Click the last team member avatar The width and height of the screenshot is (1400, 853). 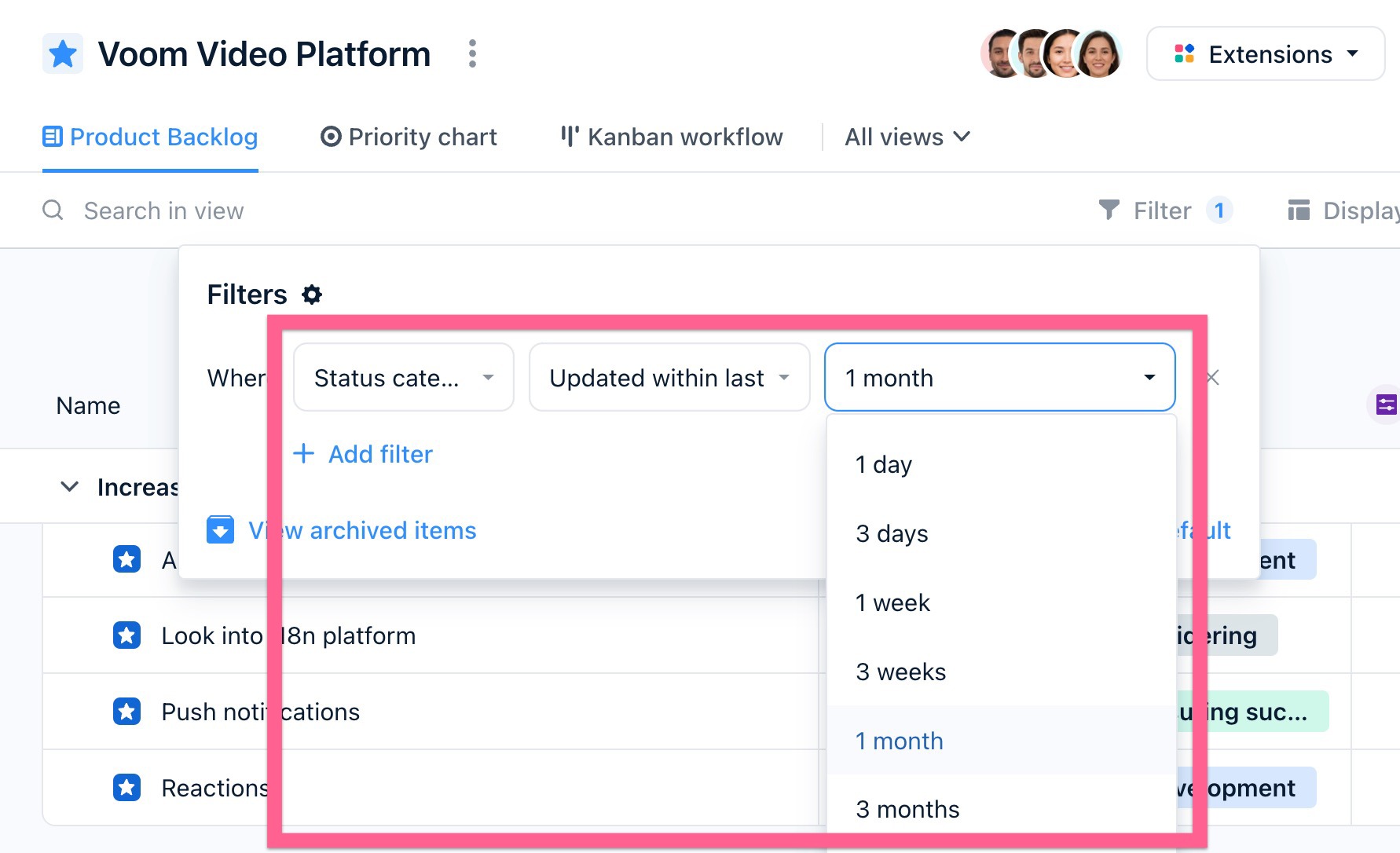1098,54
